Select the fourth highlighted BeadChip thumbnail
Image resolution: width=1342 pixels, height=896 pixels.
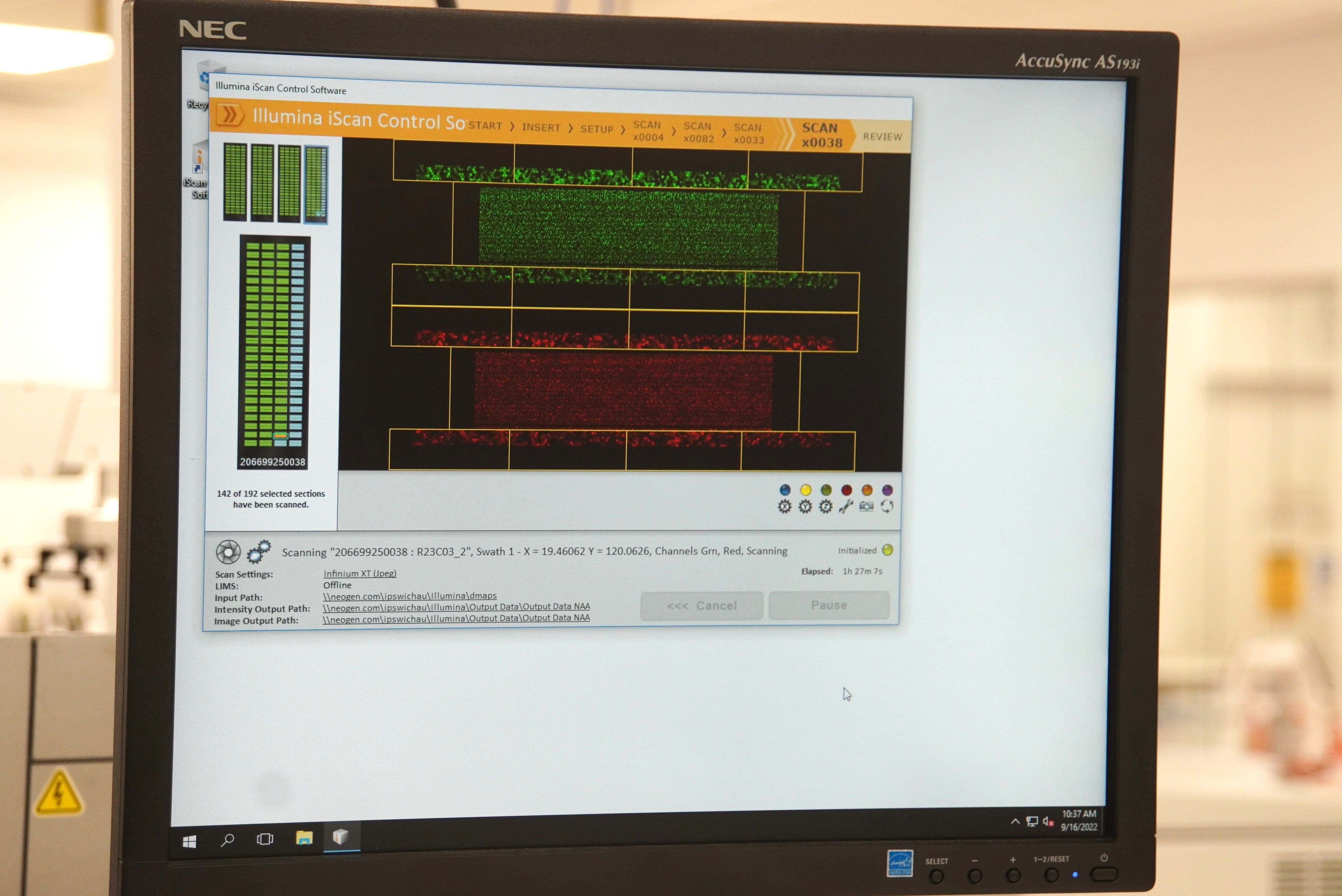pyautogui.click(x=316, y=184)
